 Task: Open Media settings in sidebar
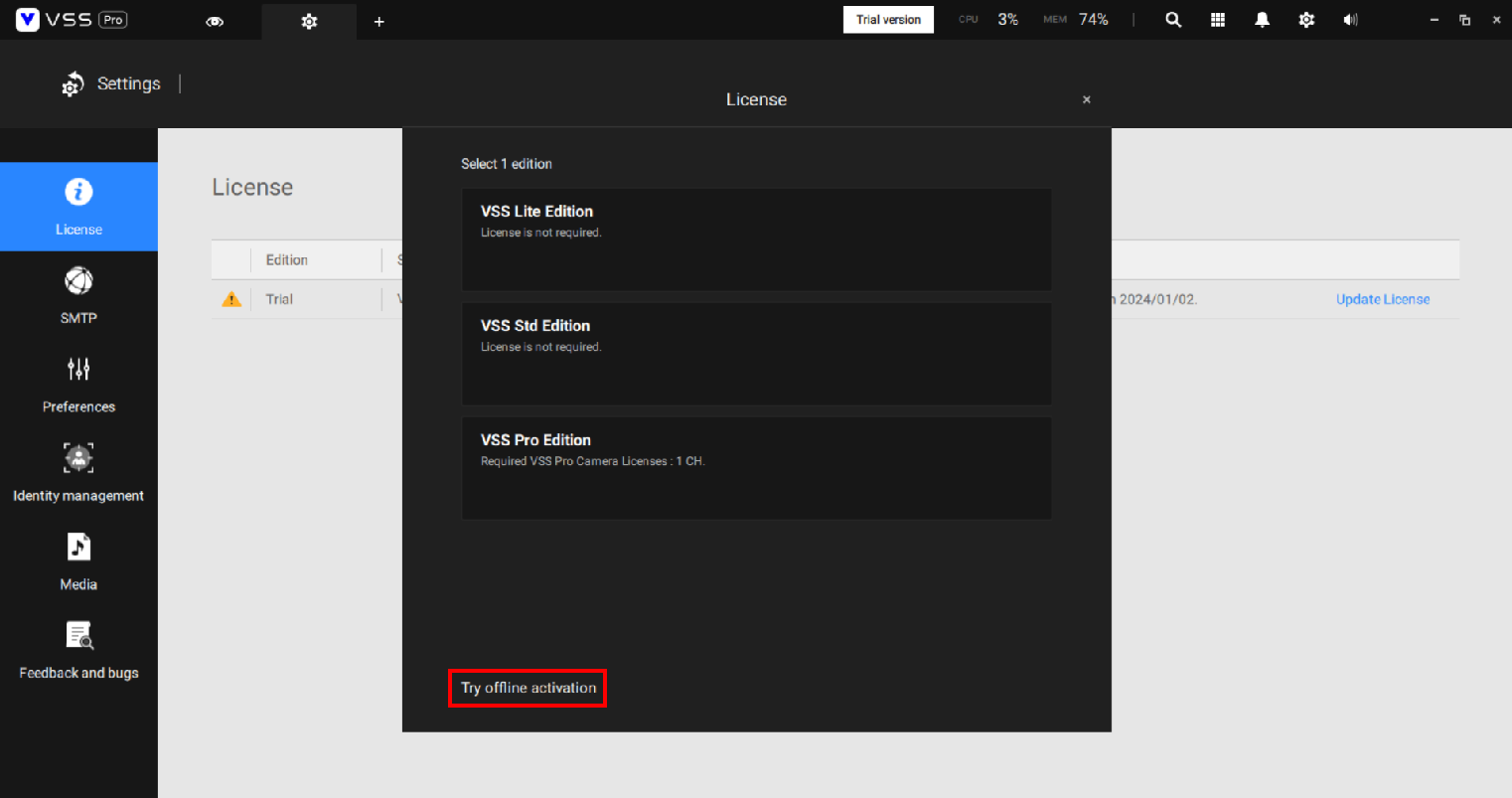(x=78, y=561)
